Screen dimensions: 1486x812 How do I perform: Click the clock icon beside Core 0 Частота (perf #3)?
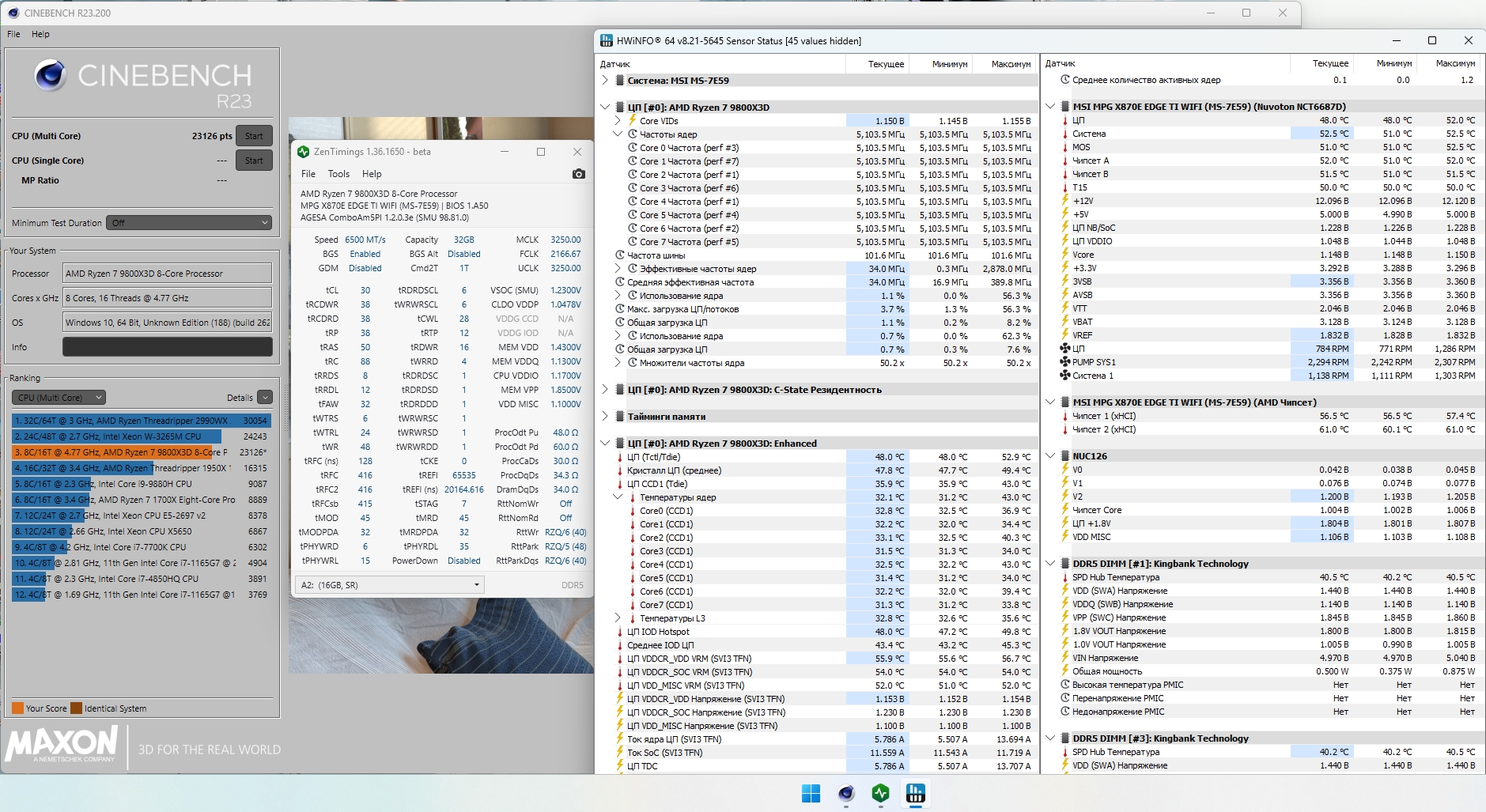pyautogui.click(x=633, y=148)
